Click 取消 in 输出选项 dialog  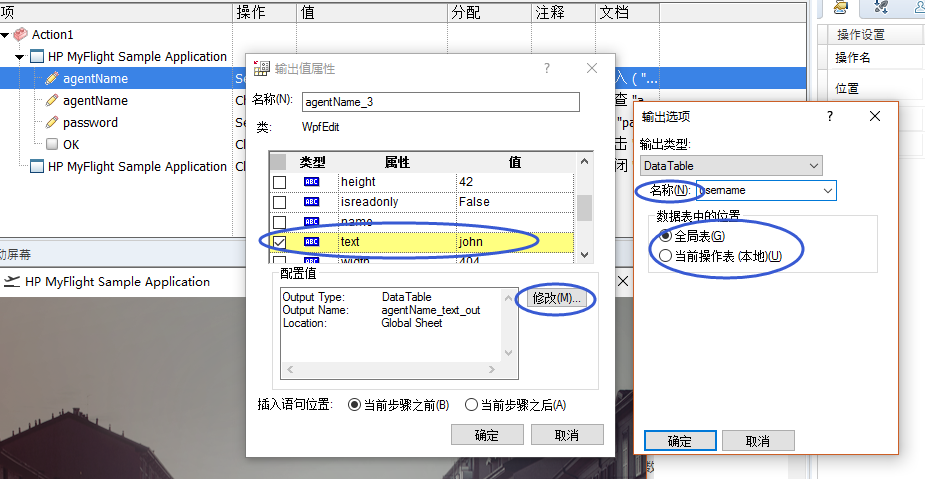click(x=758, y=441)
